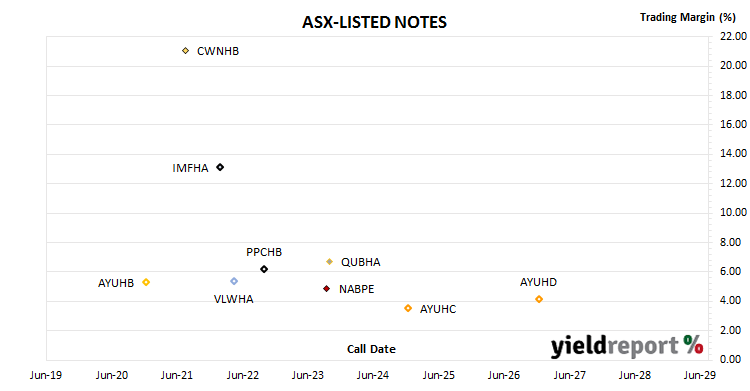Screen dimensions: 750x391
Task: Click the ASX-LISTED NOTES chart title
Action: (375, 22)
